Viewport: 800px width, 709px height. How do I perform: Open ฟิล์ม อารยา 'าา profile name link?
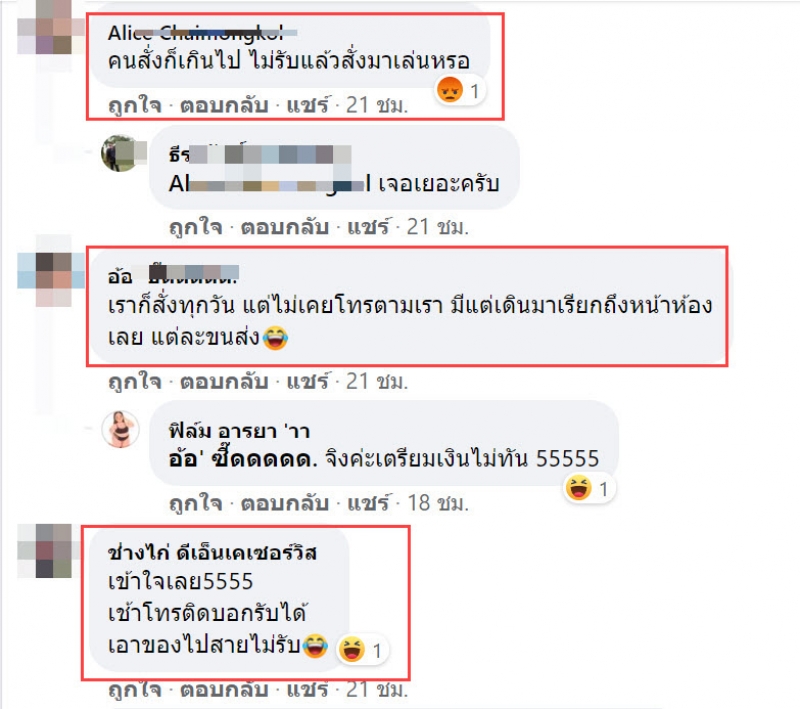[x=239, y=432]
